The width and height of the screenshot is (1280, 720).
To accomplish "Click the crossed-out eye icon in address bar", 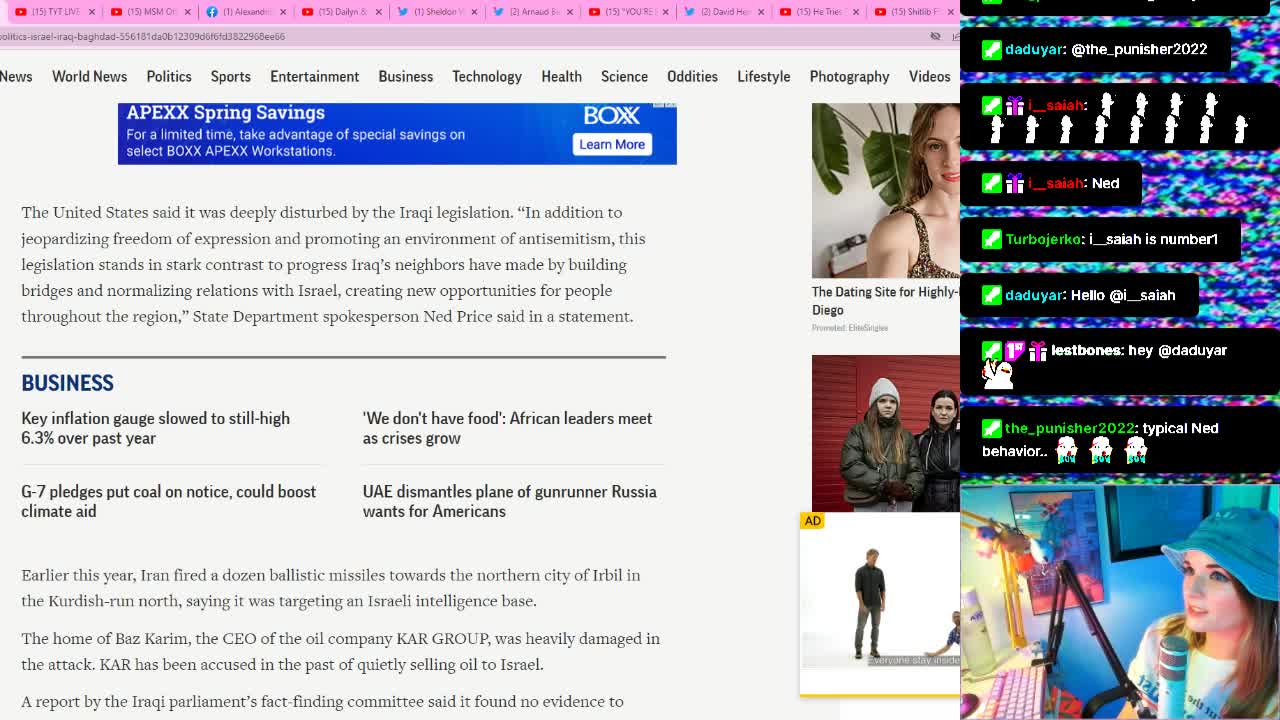I will click(x=935, y=36).
